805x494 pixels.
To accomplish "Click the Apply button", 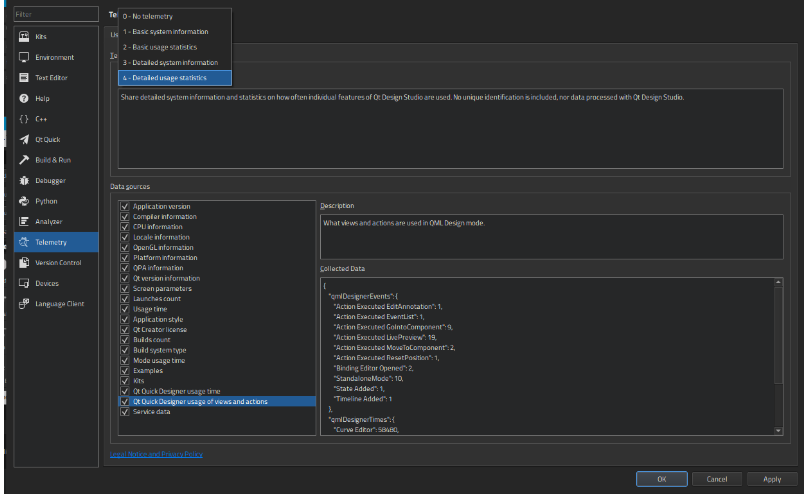I will [772, 479].
